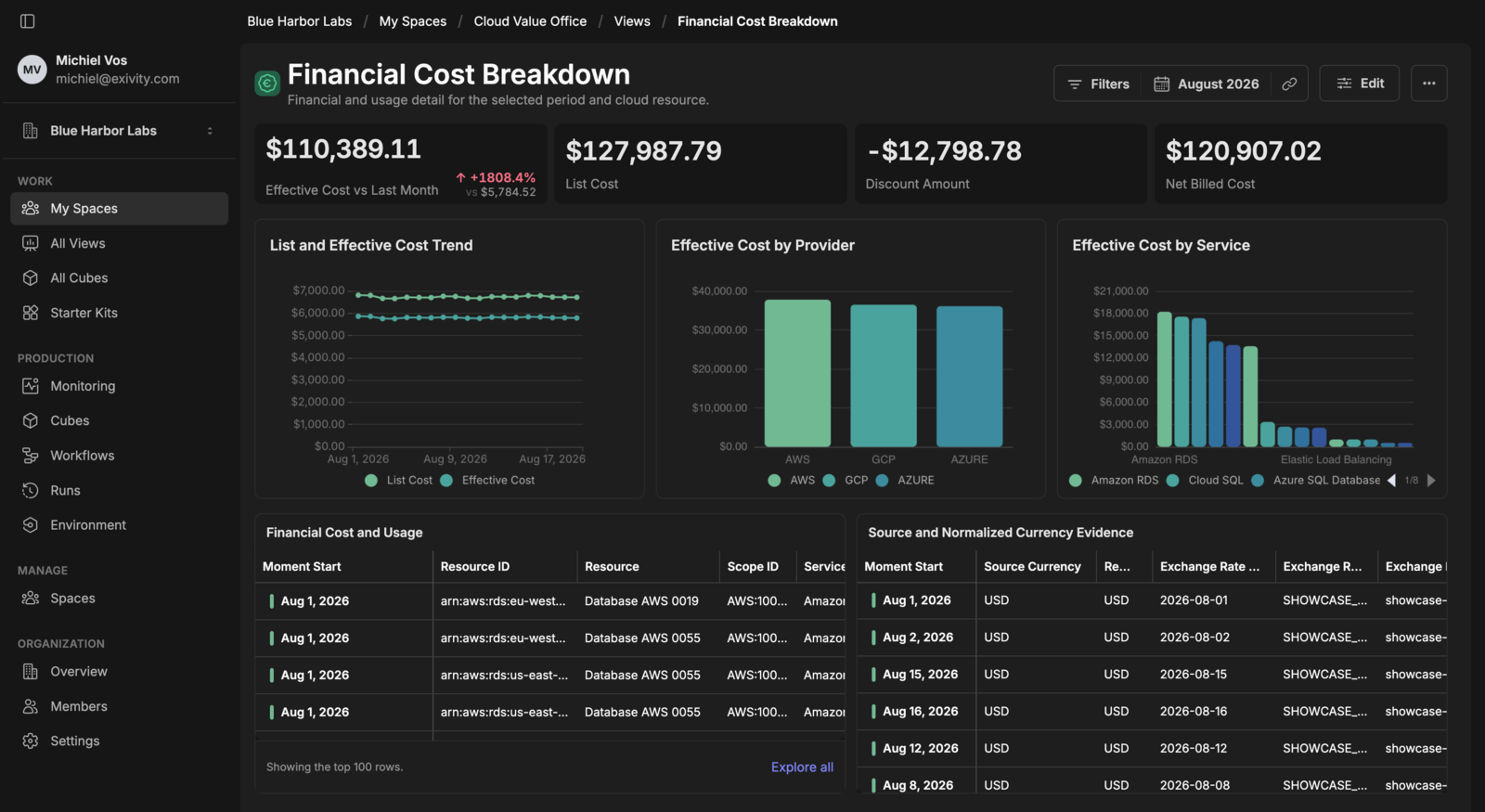Navigate to Cloud Value Office breadcrumb
This screenshot has height=812, width=1485.
(x=530, y=21)
